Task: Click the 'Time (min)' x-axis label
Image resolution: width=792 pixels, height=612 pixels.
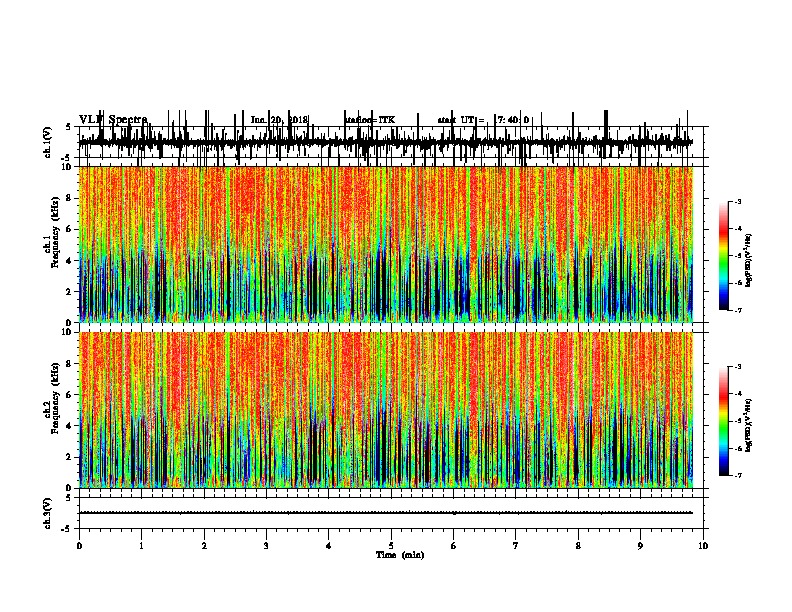Action: click(x=400, y=555)
